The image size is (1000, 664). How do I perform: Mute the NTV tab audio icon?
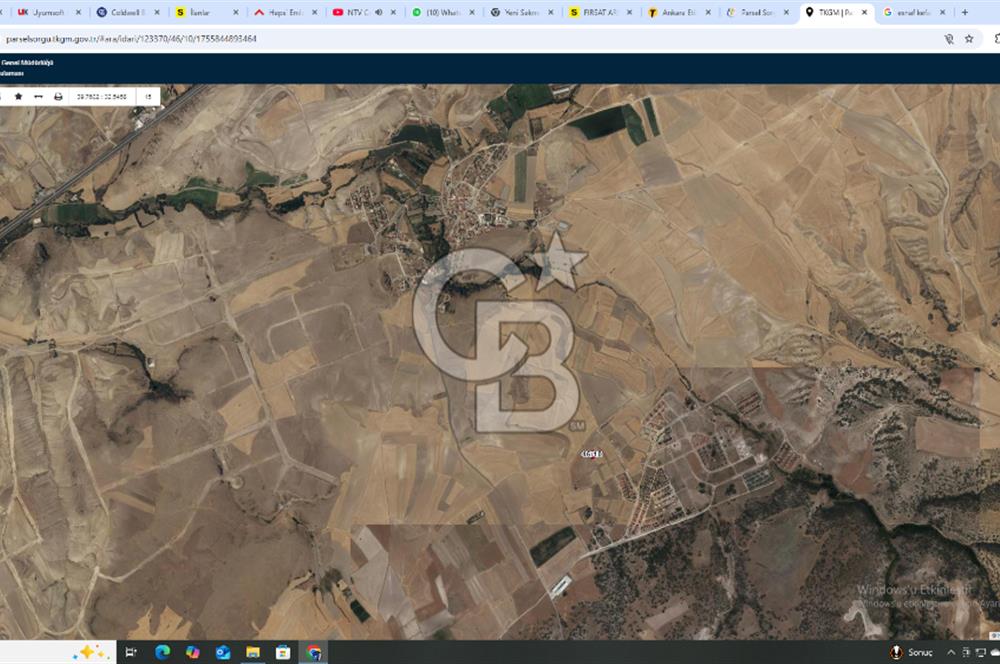coord(379,12)
